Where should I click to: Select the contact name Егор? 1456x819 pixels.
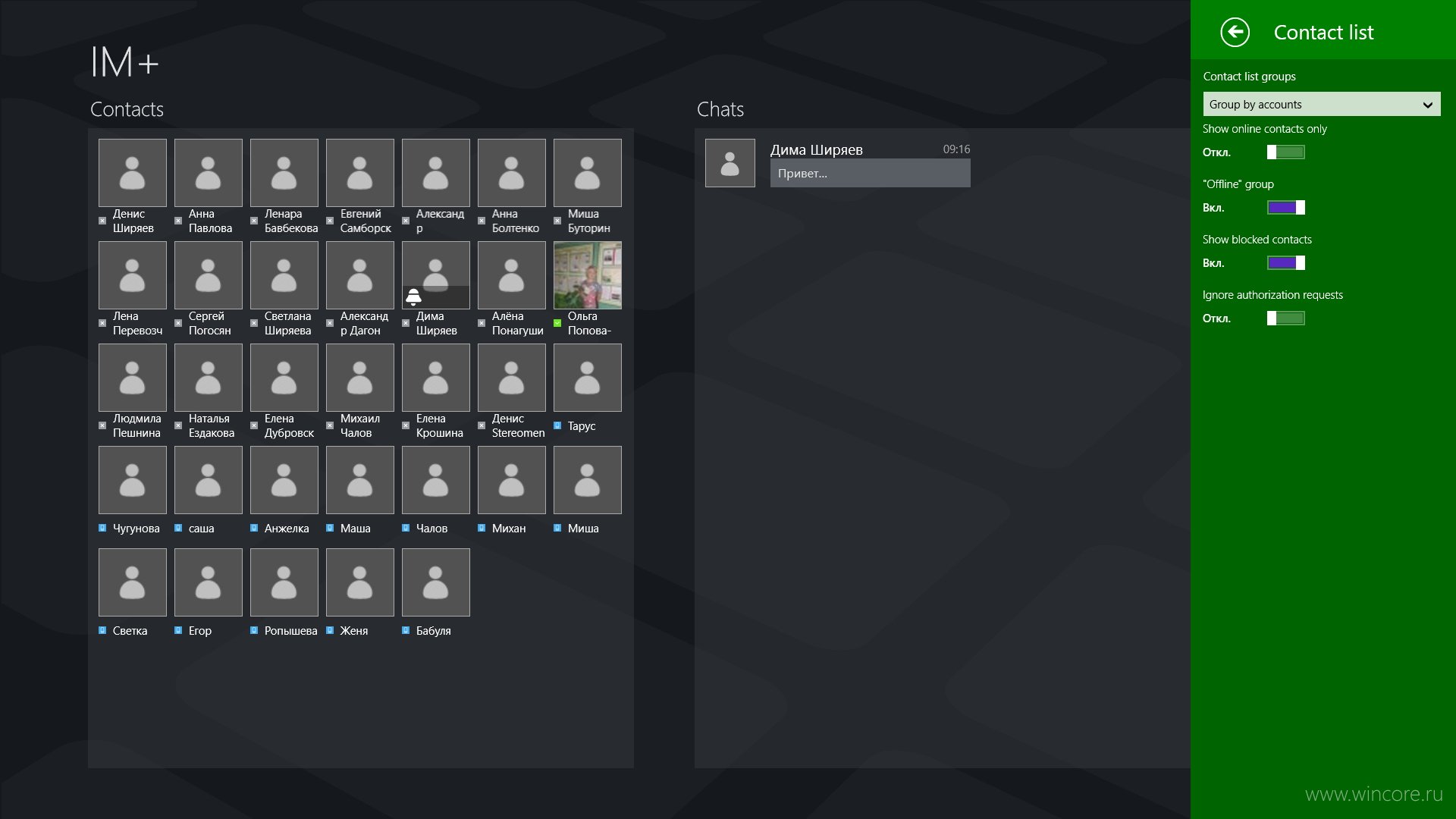200,631
